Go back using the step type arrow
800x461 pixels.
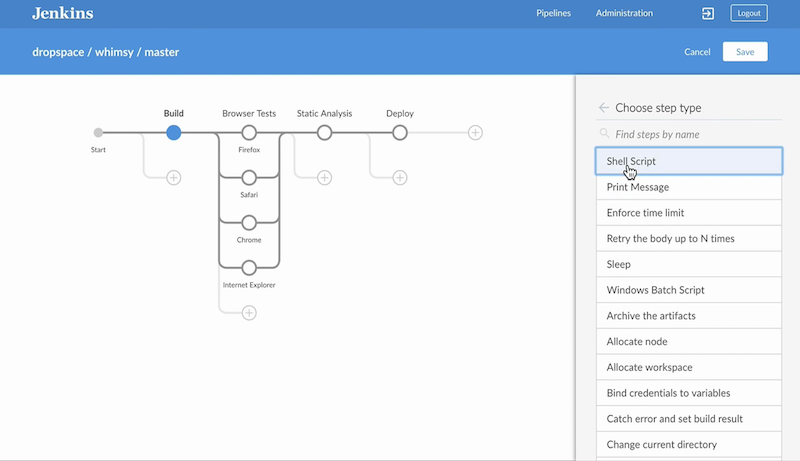click(x=603, y=108)
